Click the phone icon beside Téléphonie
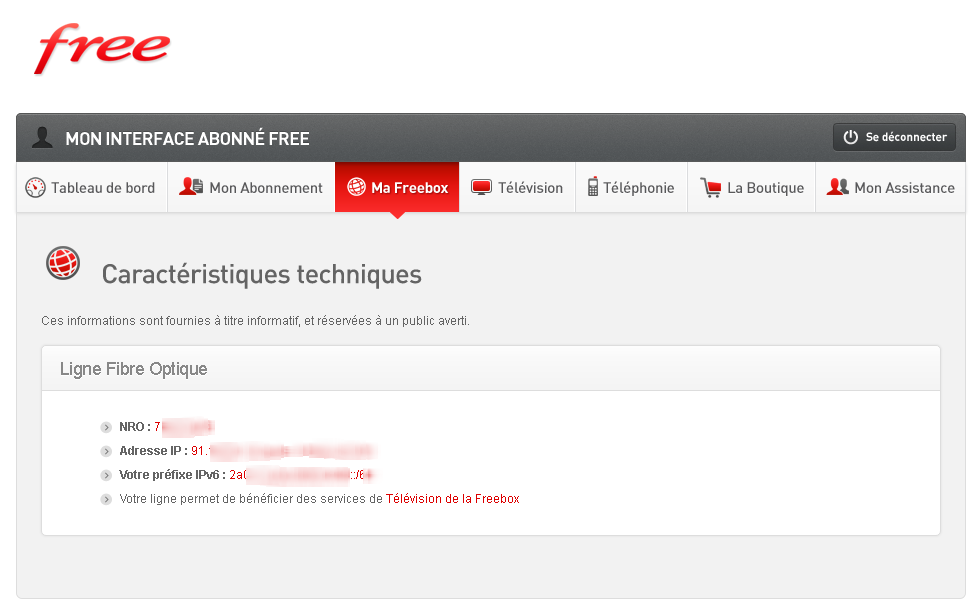Screen dimensions: 974x606 click(x=593, y=186)
